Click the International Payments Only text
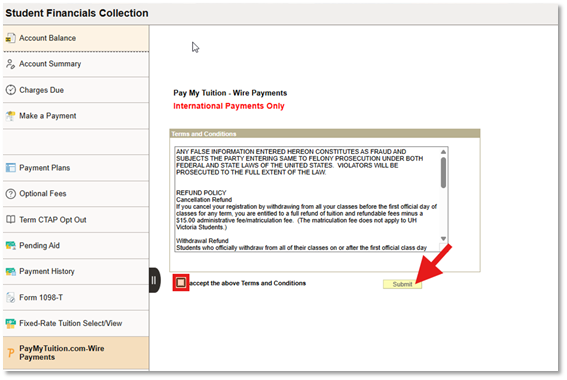Screen dimensions: 567x380 (x=229, y=106)
